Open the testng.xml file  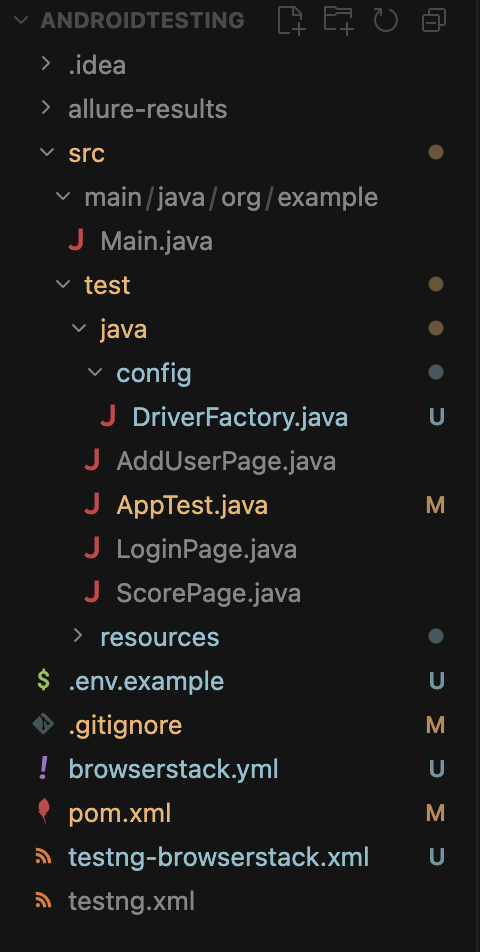(x=131, y=901)
